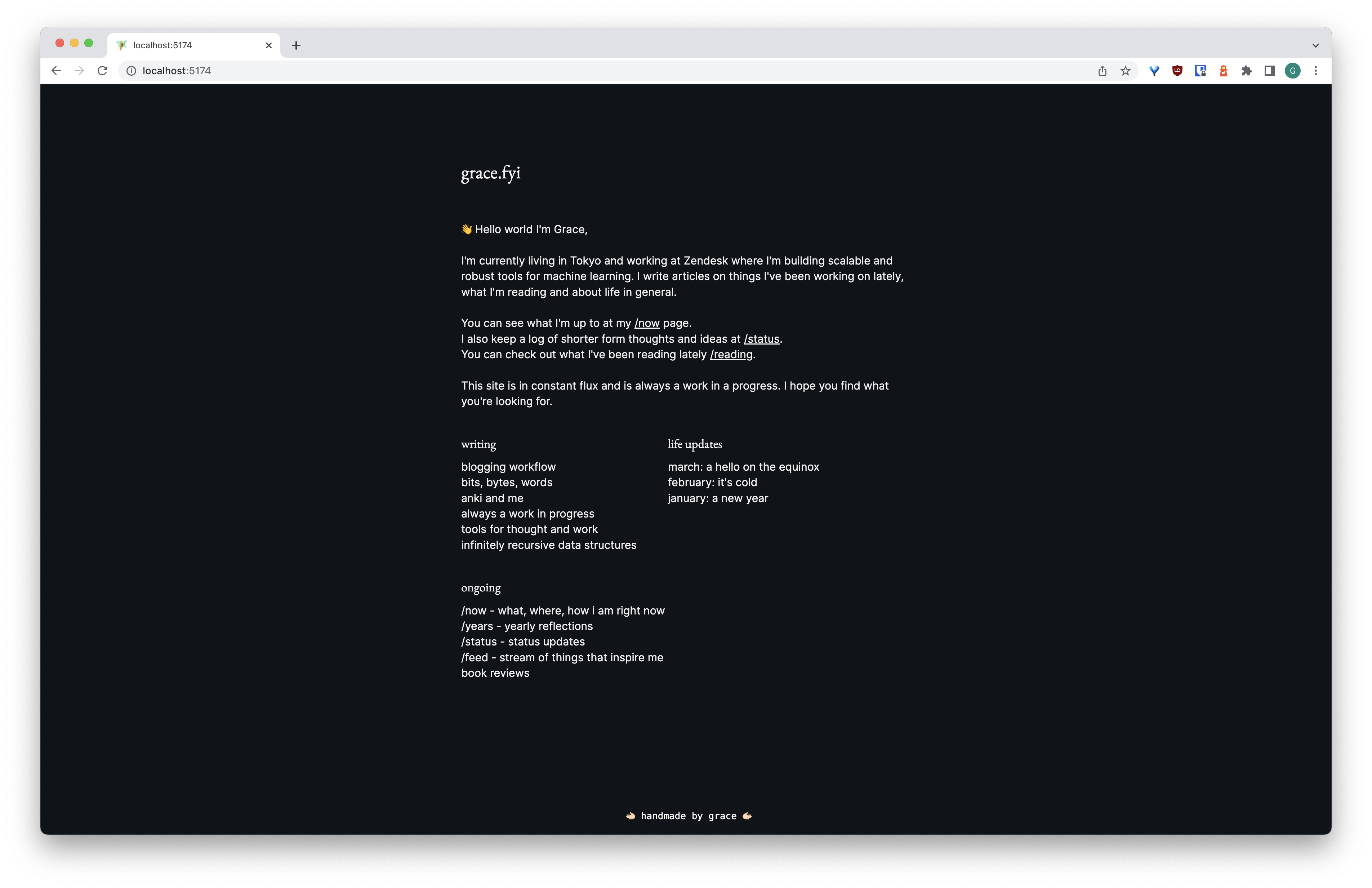Open a new tab
Image resolution: width=1372 pixels, height=888 pixels.
(x=296, y=45)
